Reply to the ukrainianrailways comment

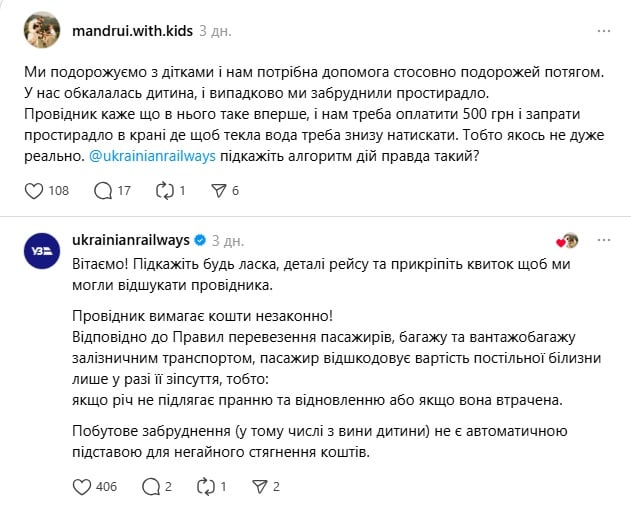pyautogui.click(x=152, y=487)
